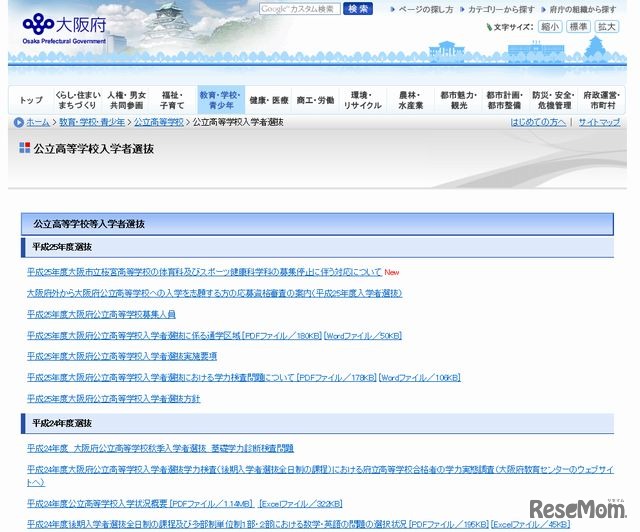
Task: Open 農林・水産業 tab
Action: click(x=411, y=100)
